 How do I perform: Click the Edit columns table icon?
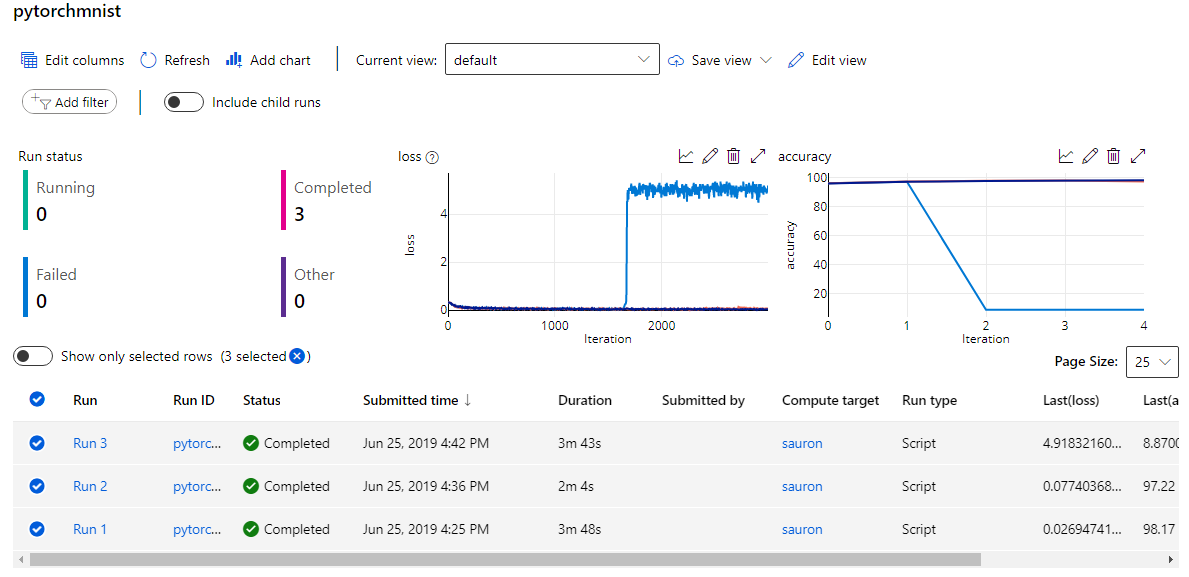[29, 60]
